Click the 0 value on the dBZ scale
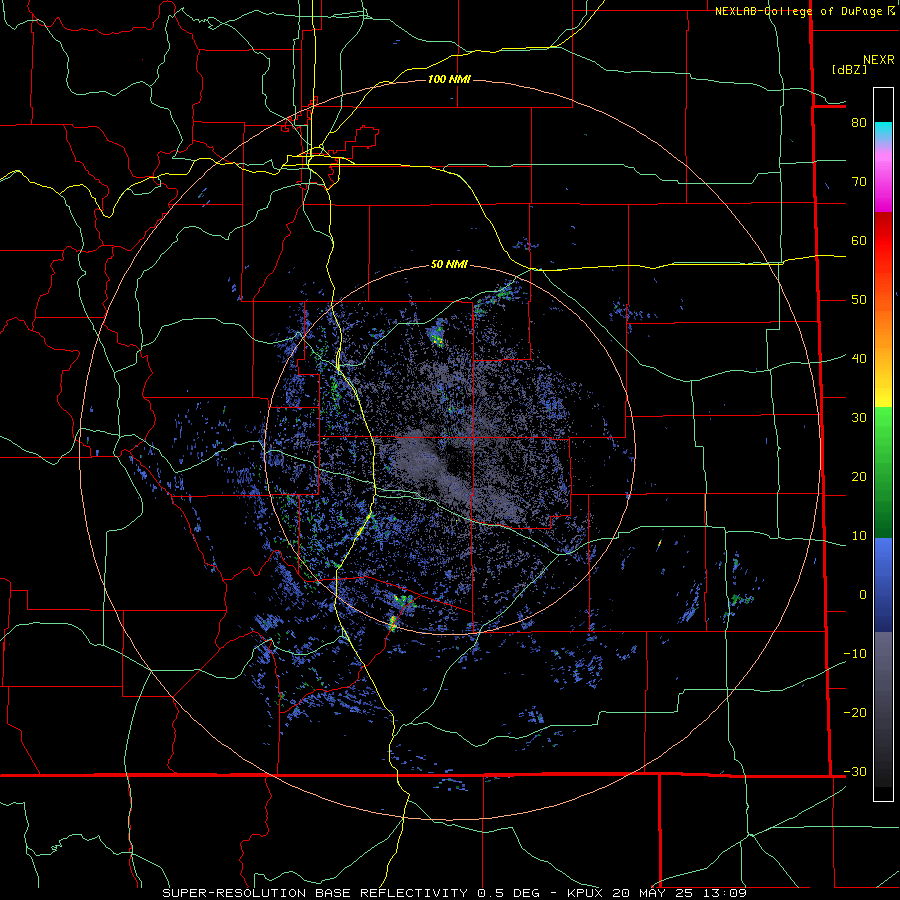 coord(863,595)
